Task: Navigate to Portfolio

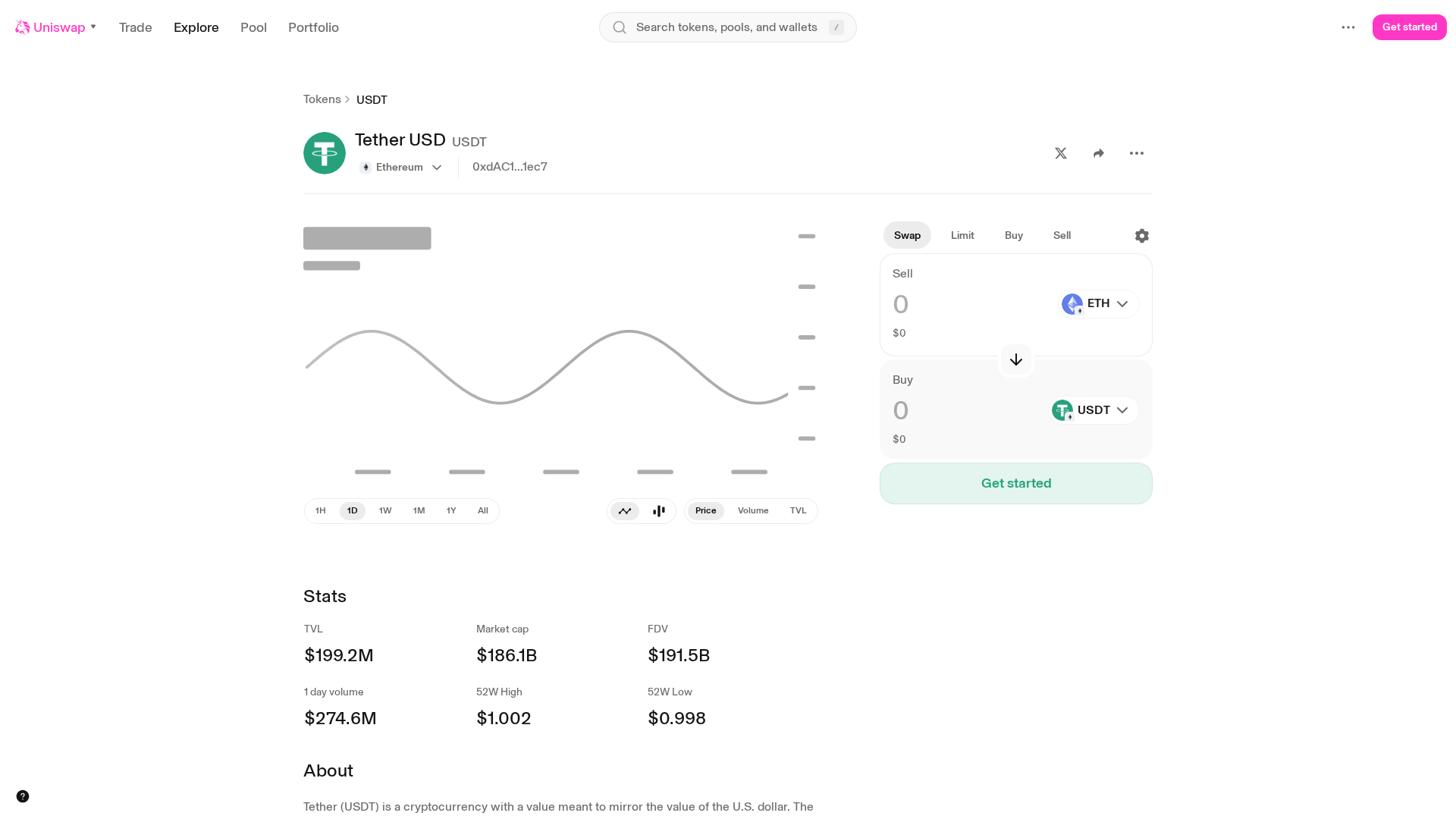Action: [x=313, y=27]
